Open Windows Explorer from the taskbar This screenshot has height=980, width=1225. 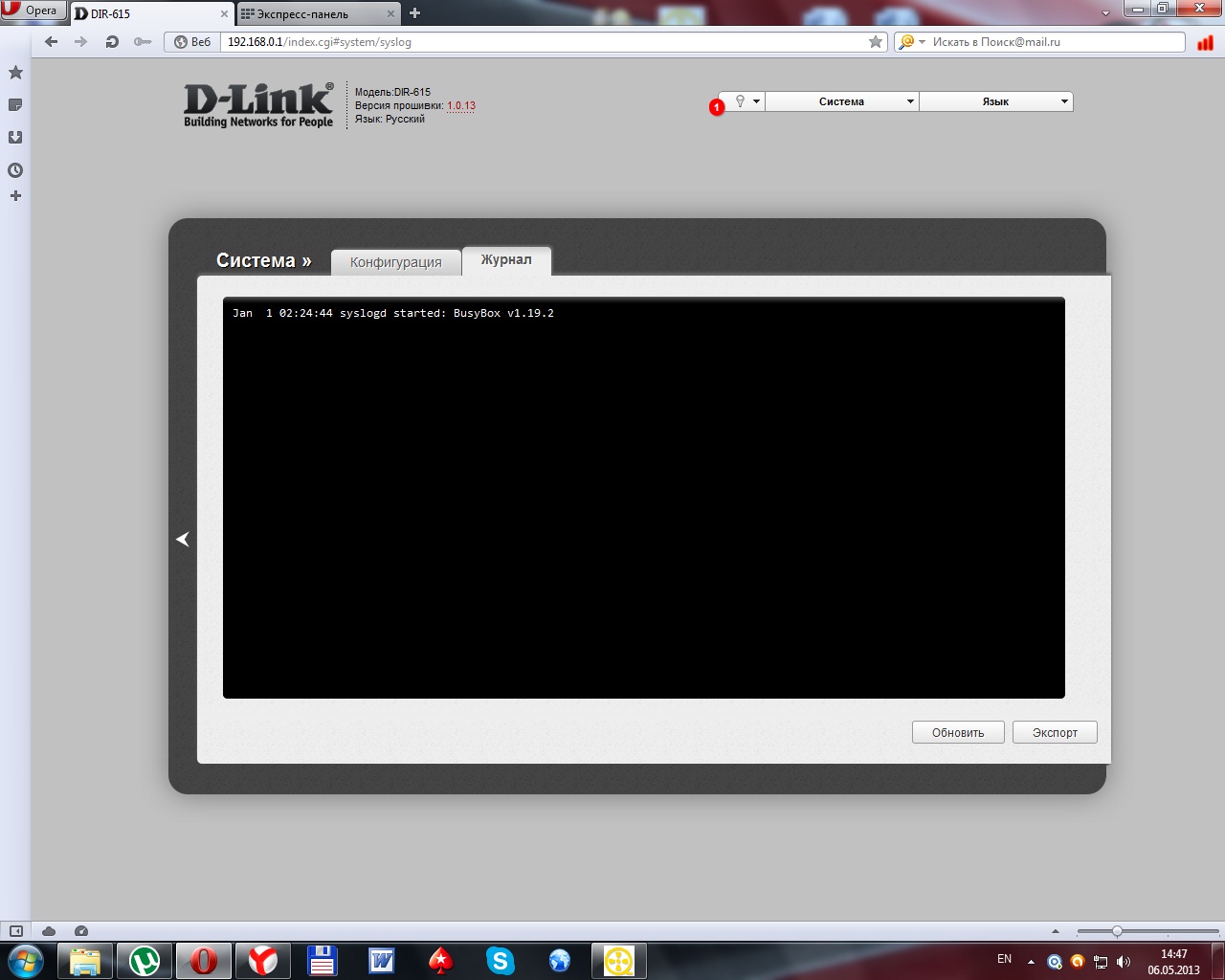[x=85, y=961]
